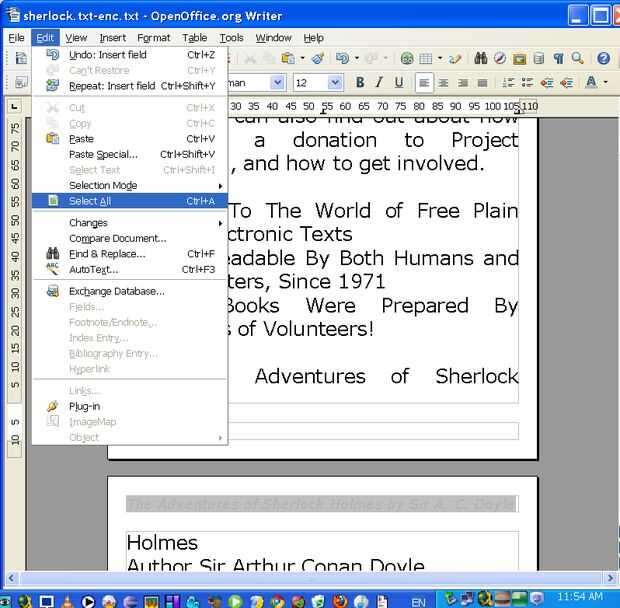Choose Plug-in in the Edit menu
The width and height of the screenshot is (620, 608).
pyautogui.click(x=130, y=406)
